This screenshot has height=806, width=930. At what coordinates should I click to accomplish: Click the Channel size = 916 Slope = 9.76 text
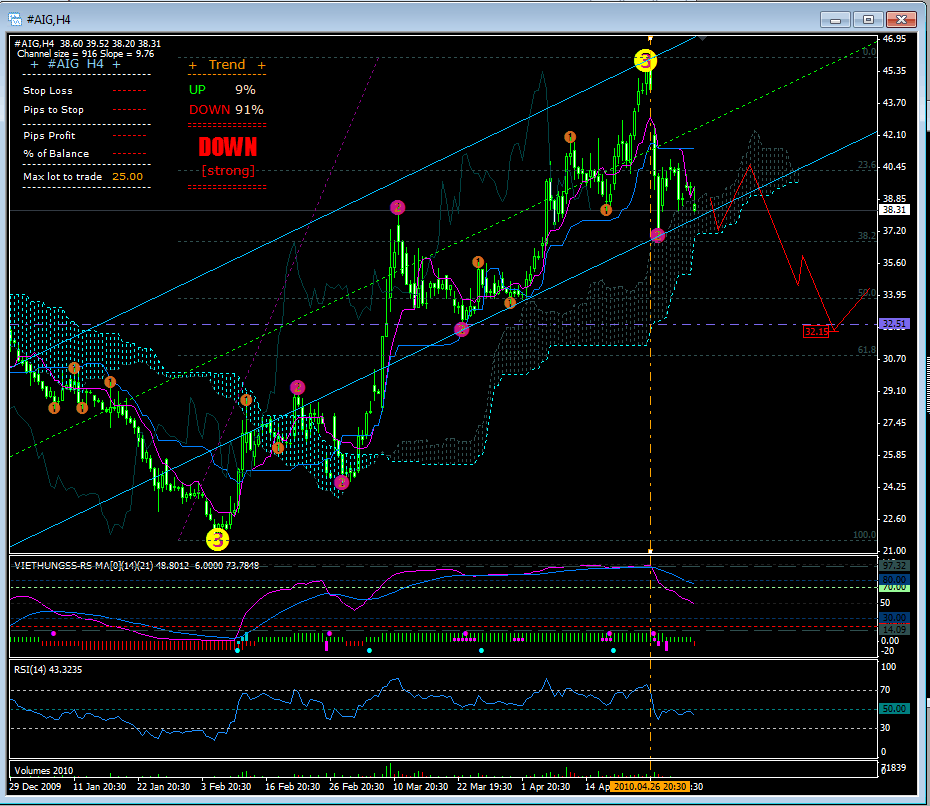pyautogui.click(x=85, y=54)
